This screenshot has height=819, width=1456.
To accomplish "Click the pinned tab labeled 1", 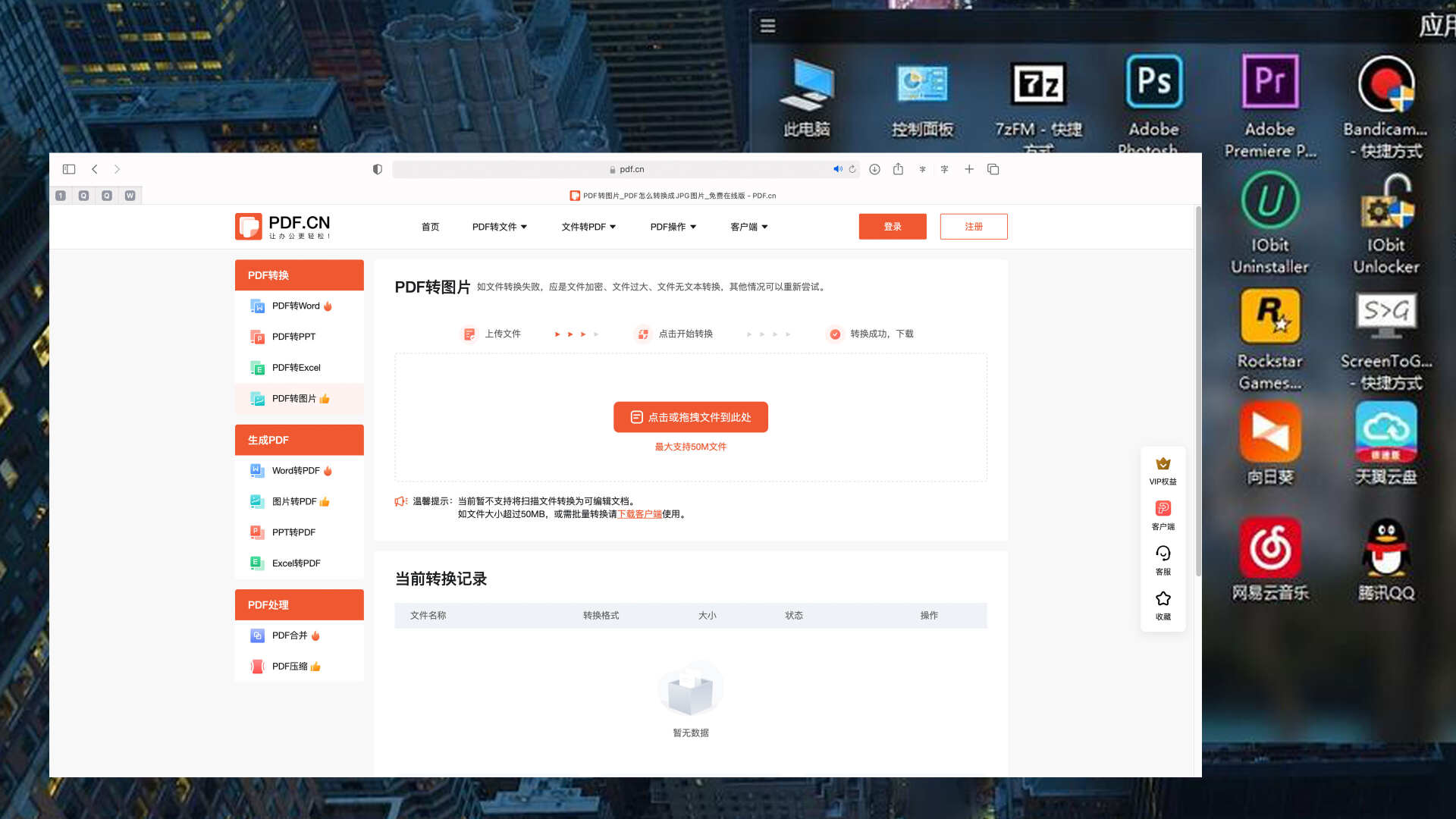I will pyautogui.click(x=61, y=196).
